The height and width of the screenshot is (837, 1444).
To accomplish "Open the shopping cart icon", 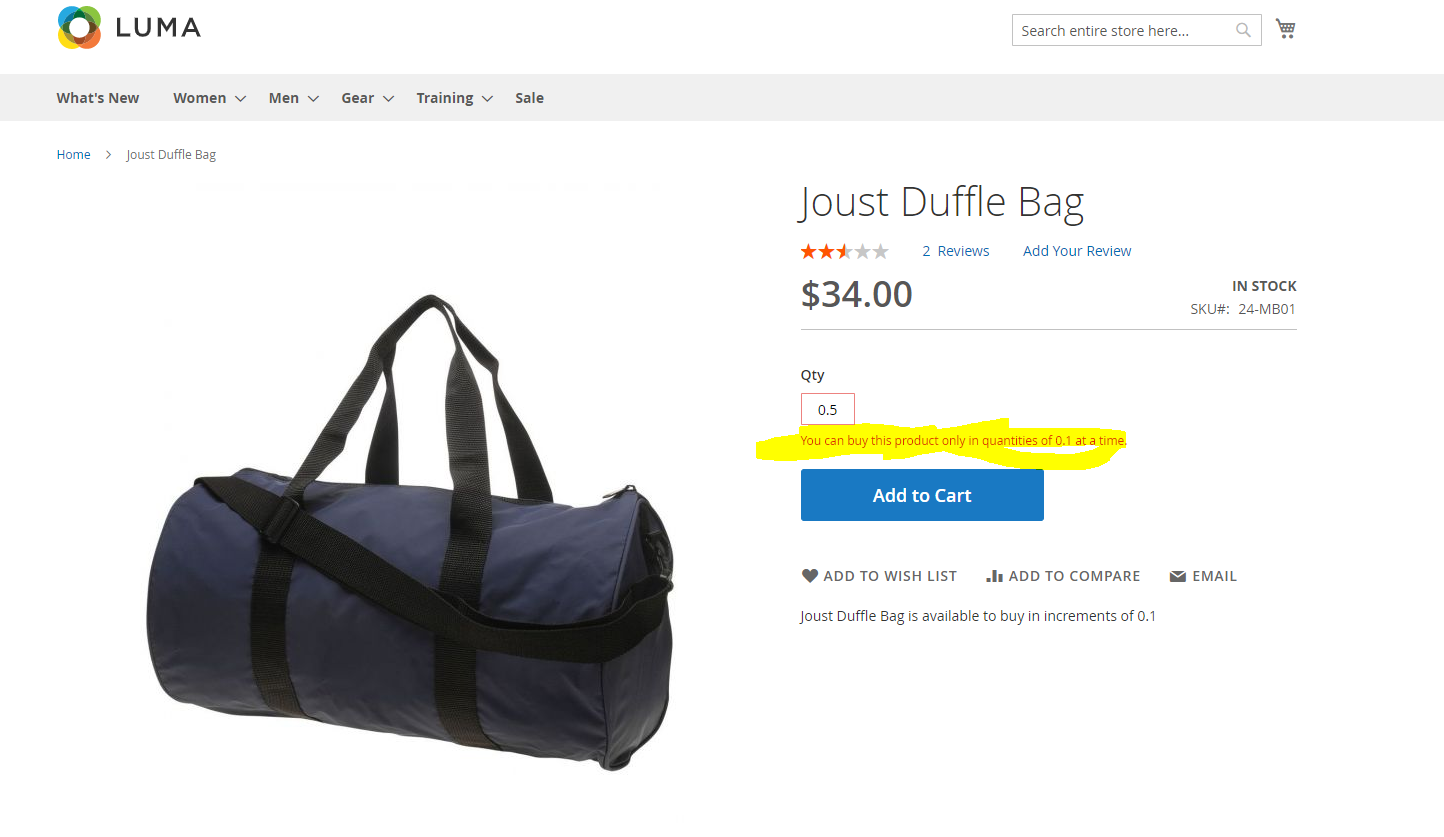I will (1286, 29).
